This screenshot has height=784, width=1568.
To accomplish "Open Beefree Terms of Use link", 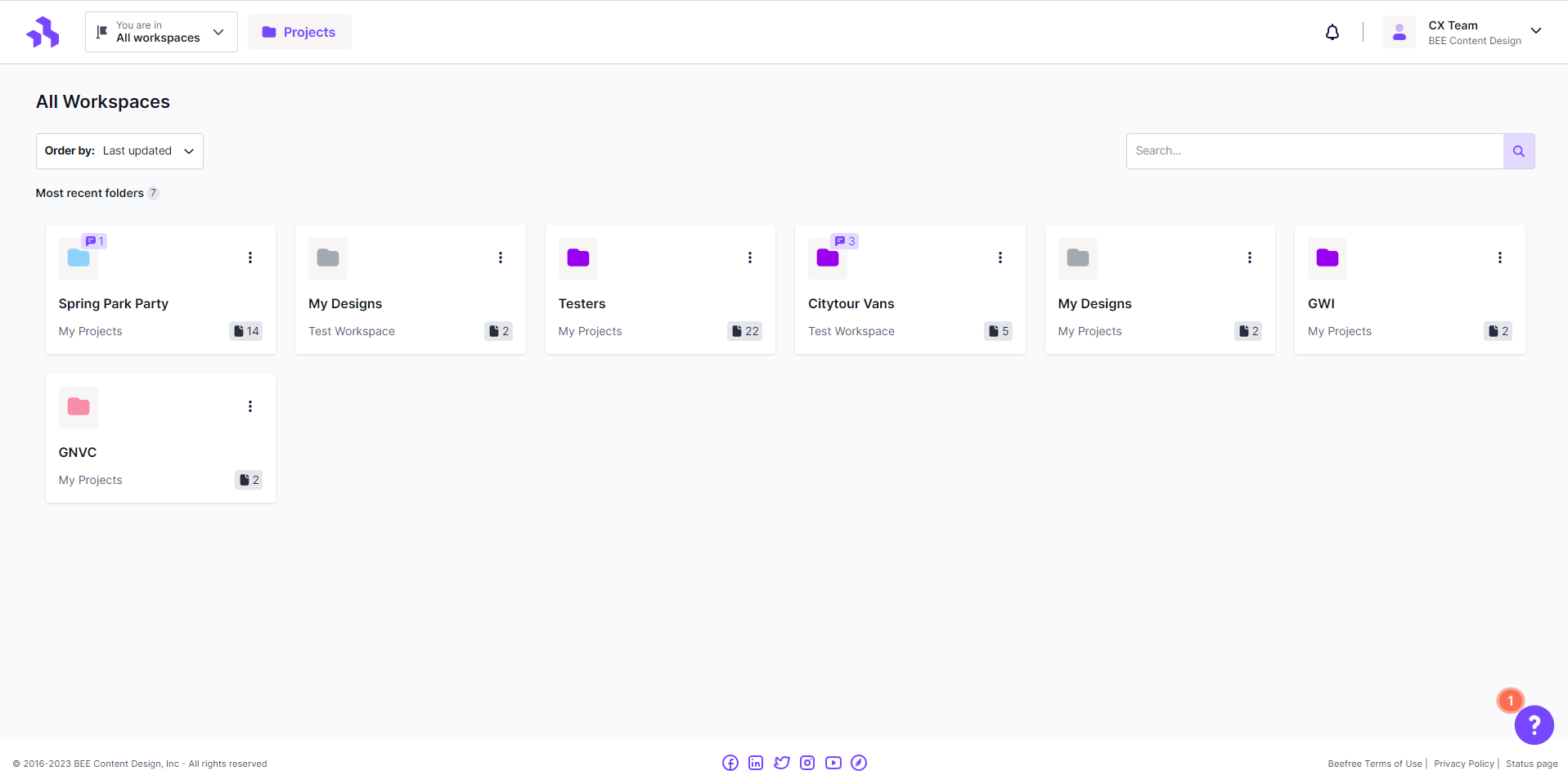I will pos(1375,764).
